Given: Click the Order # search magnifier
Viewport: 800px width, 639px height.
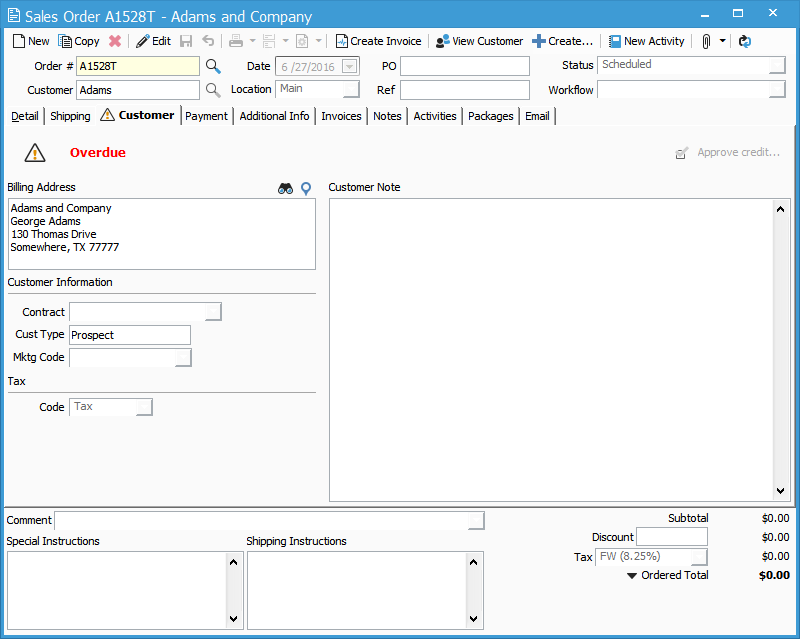Looking at the screenshot, I should 213,66.
